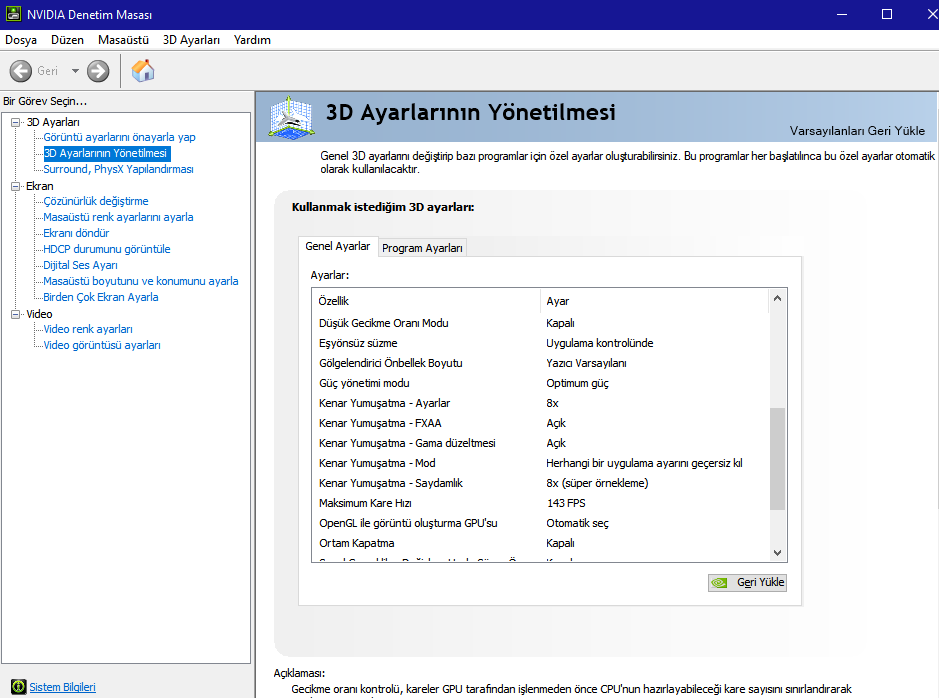Click the 8x (süper örnekleme) value

[597, 483]
